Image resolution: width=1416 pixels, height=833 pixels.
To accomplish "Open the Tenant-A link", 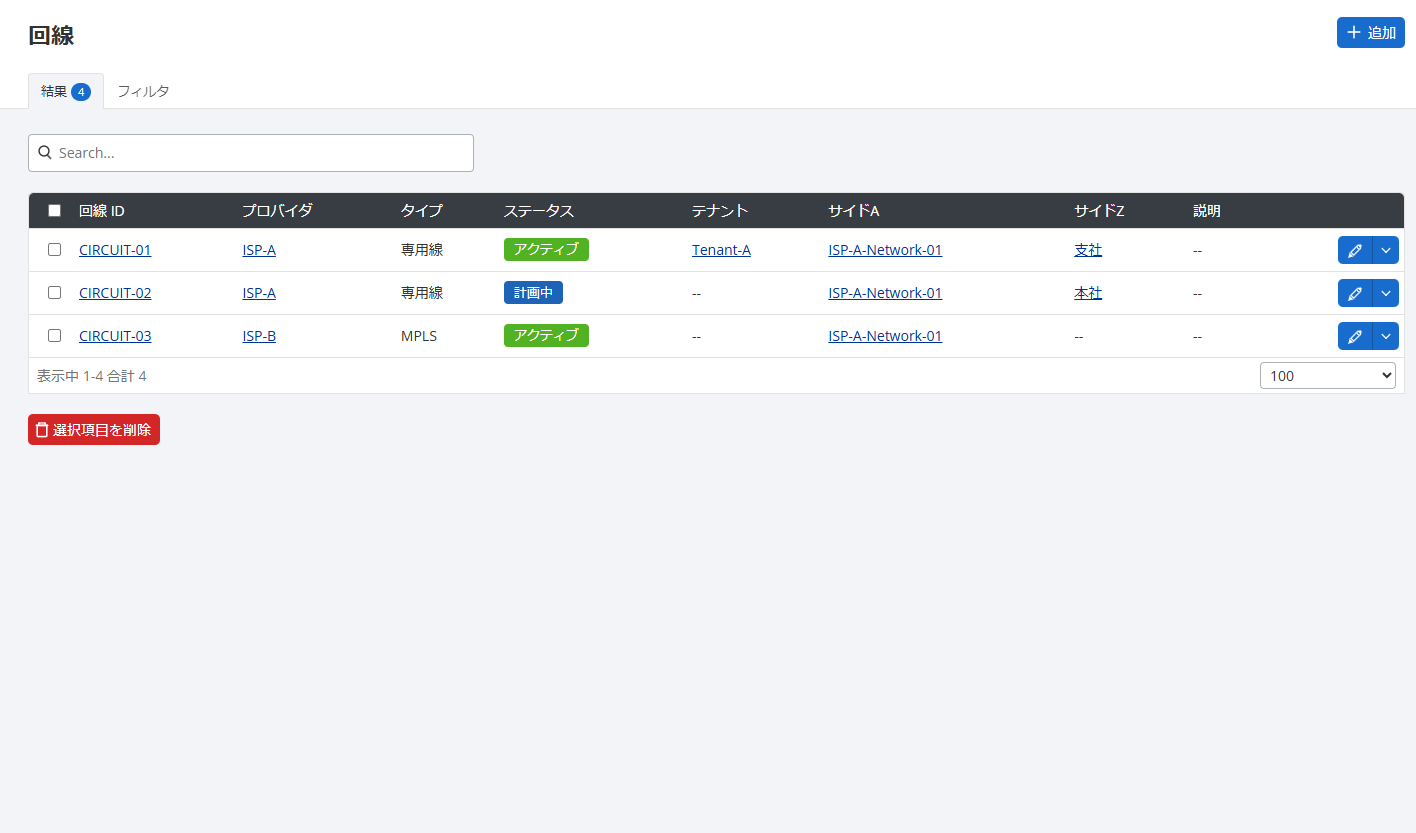I will (x=721, y=250).
